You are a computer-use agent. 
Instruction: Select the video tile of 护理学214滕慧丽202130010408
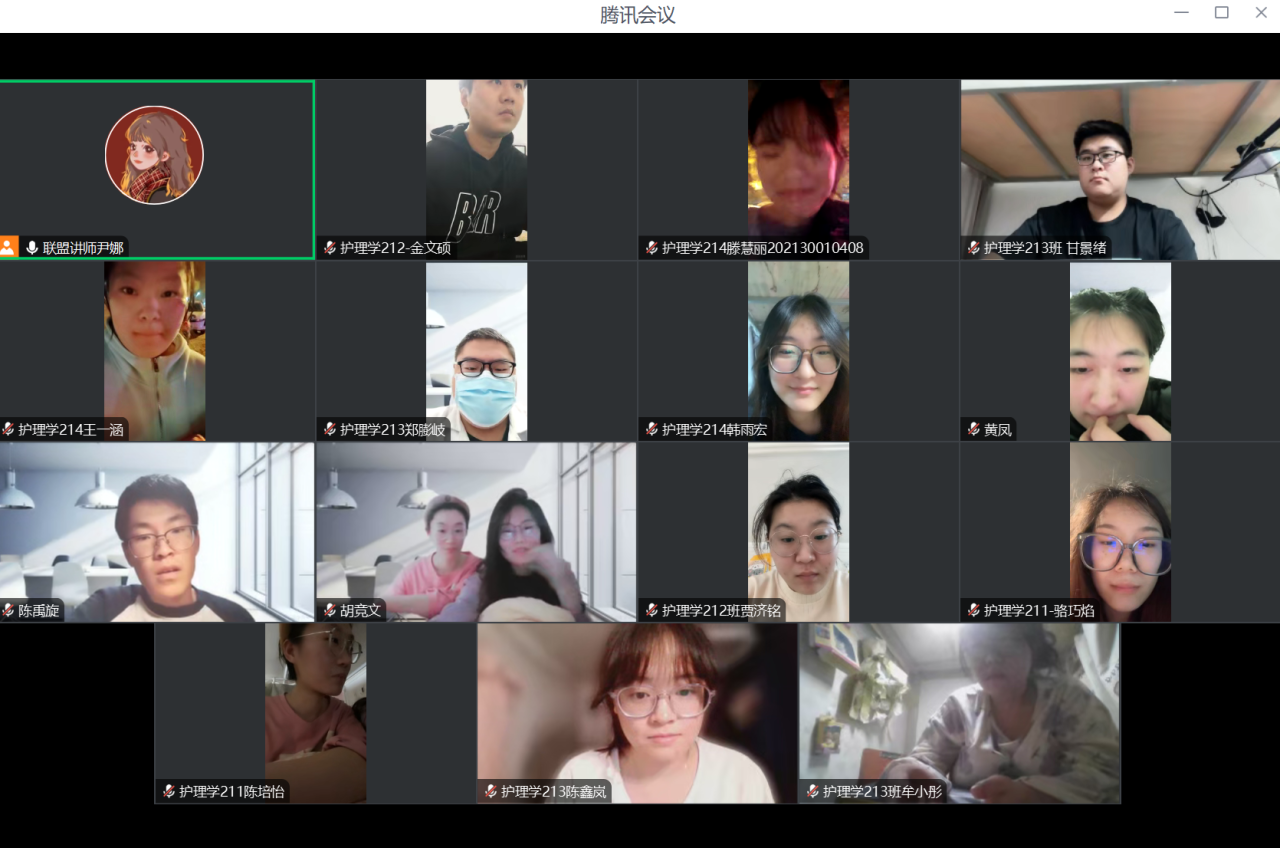tap(798, 160)
